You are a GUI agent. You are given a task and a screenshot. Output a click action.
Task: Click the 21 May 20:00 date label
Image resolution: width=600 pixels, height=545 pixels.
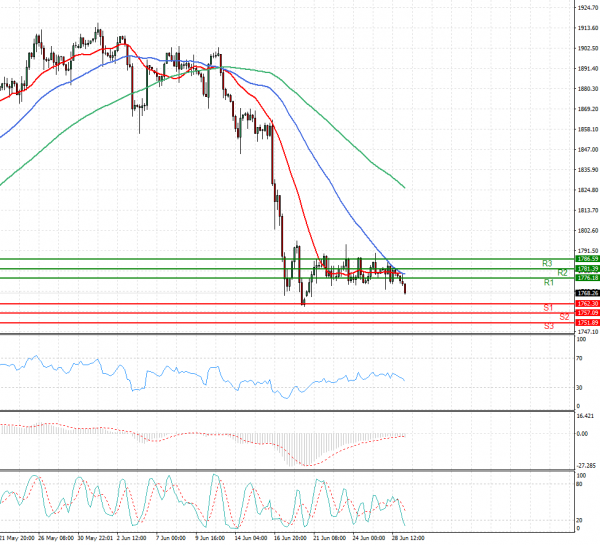click(17, 538)
